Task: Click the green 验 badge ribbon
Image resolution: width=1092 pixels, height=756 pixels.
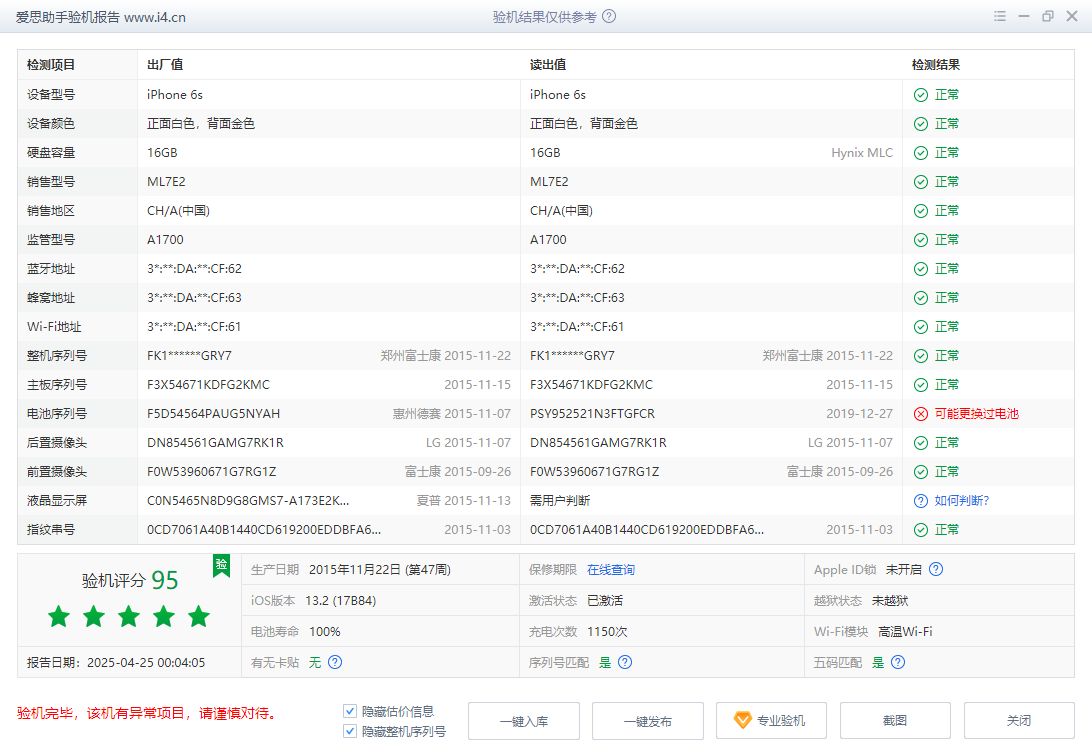Action: [221, 565]
